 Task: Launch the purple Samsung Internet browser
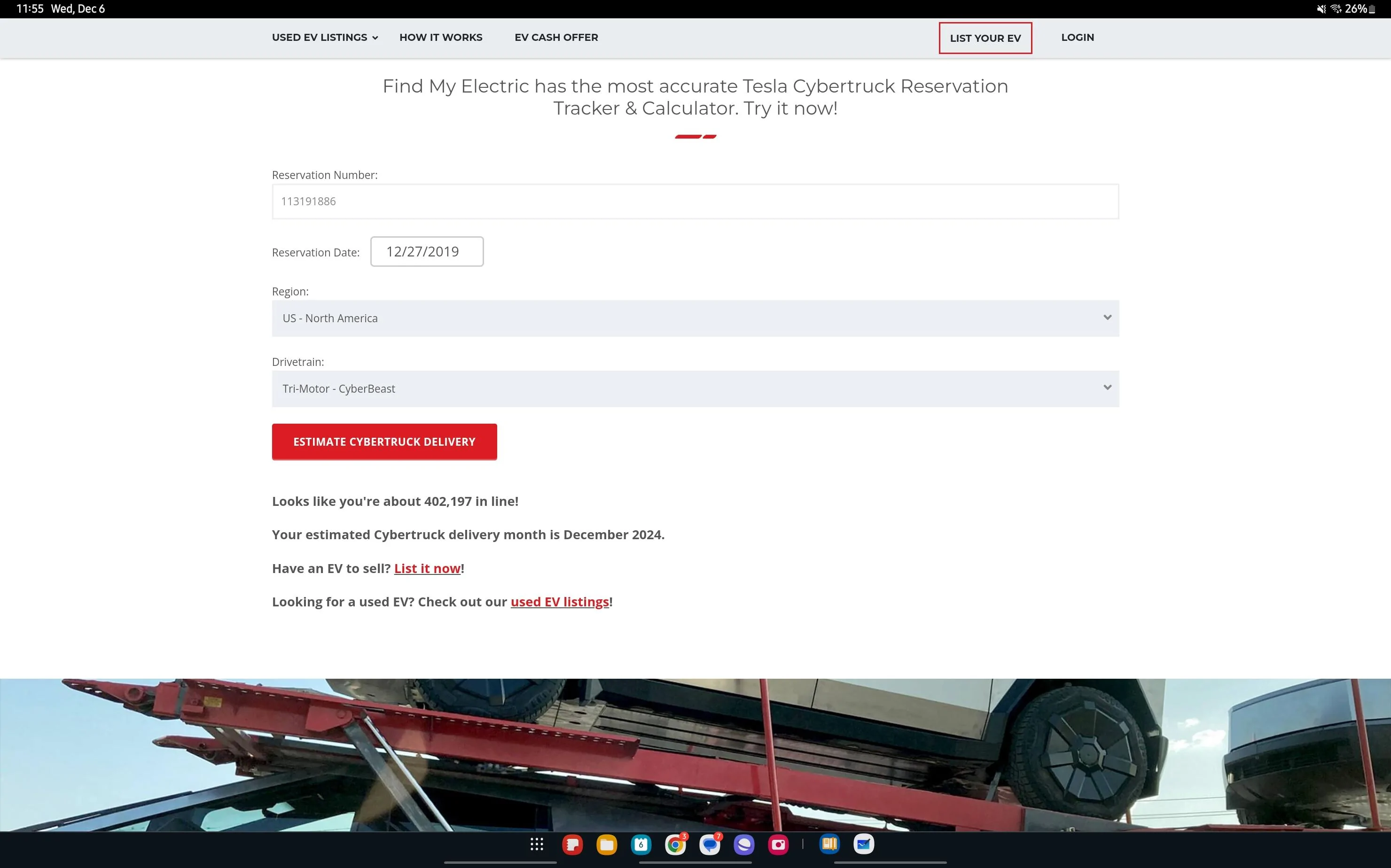pos(744,845)
